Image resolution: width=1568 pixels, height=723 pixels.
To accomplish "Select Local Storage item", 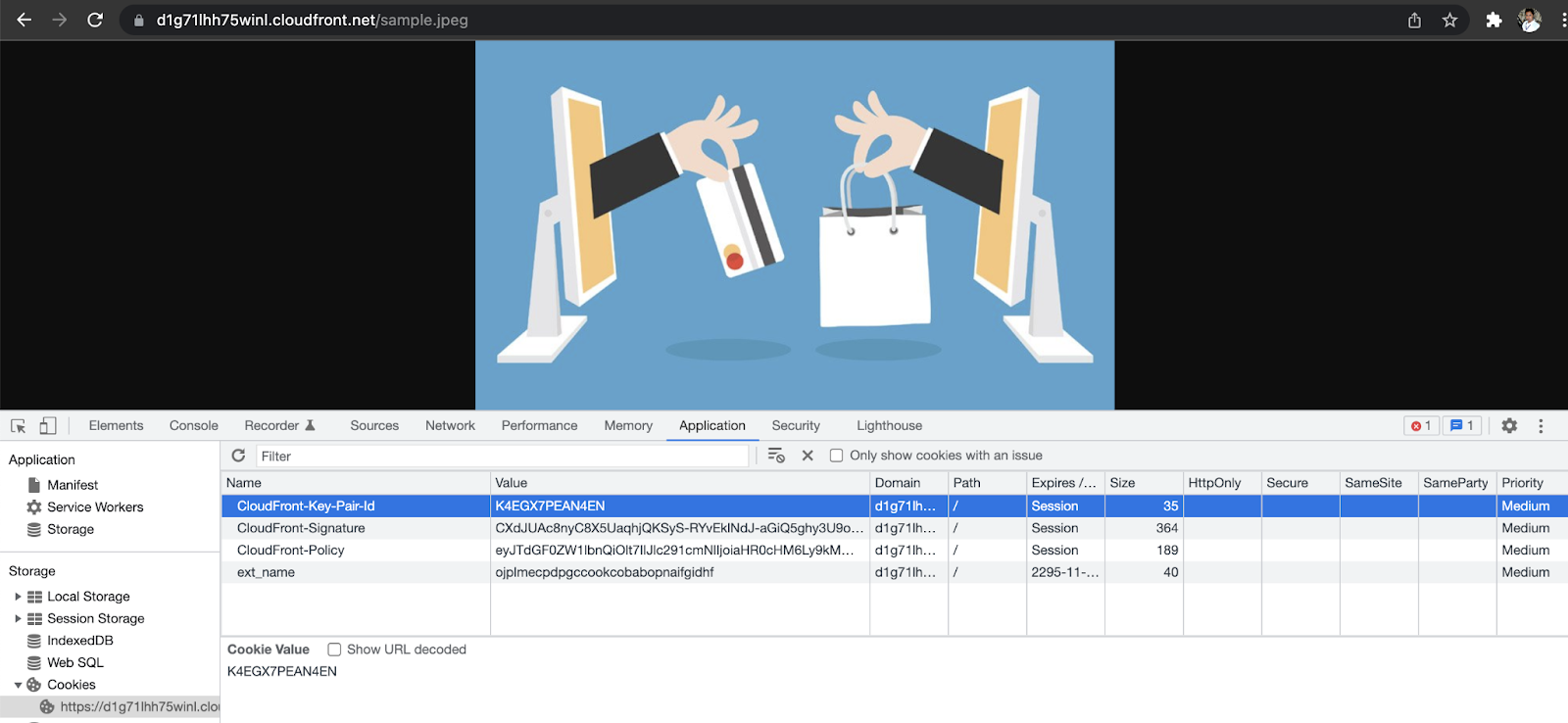I will coord(88,597).
